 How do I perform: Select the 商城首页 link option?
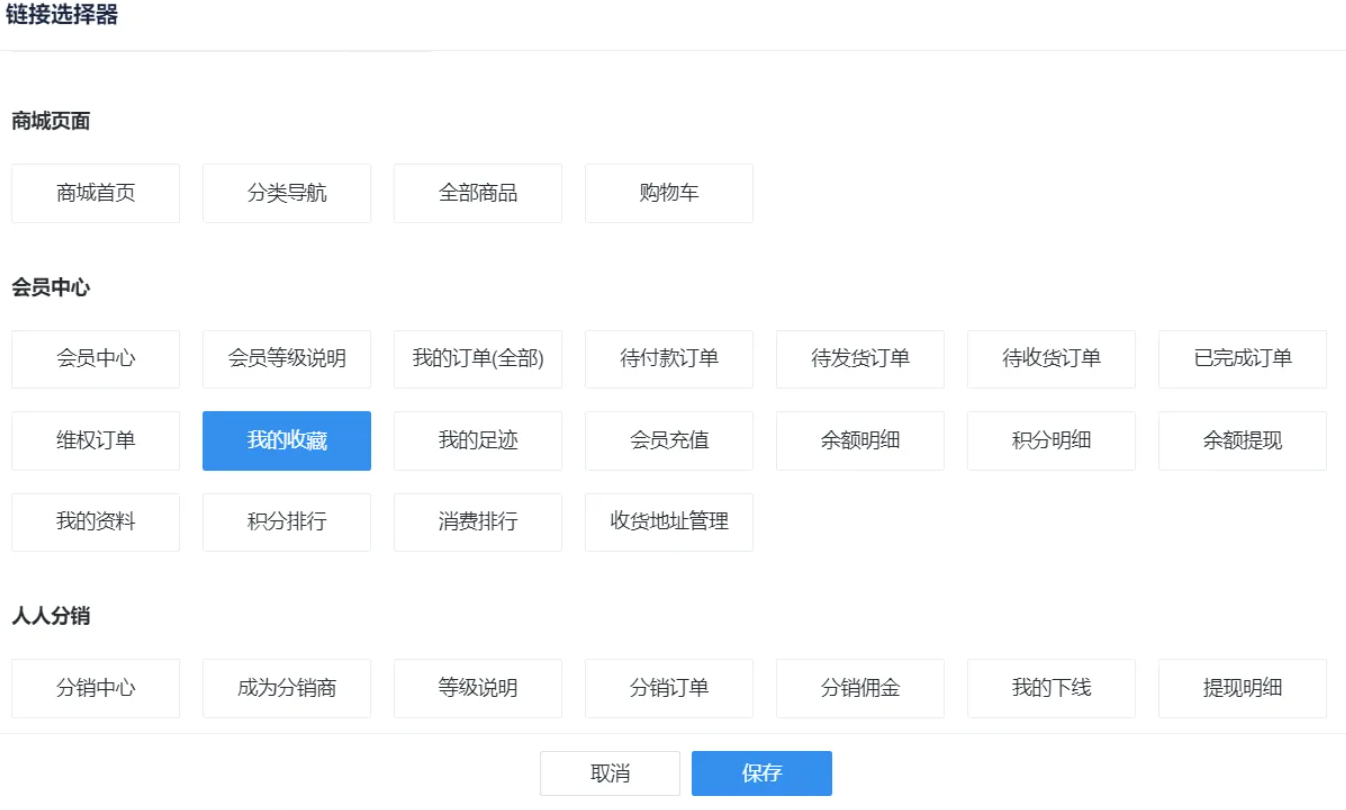pyautogui.click(x=96, y=193)
